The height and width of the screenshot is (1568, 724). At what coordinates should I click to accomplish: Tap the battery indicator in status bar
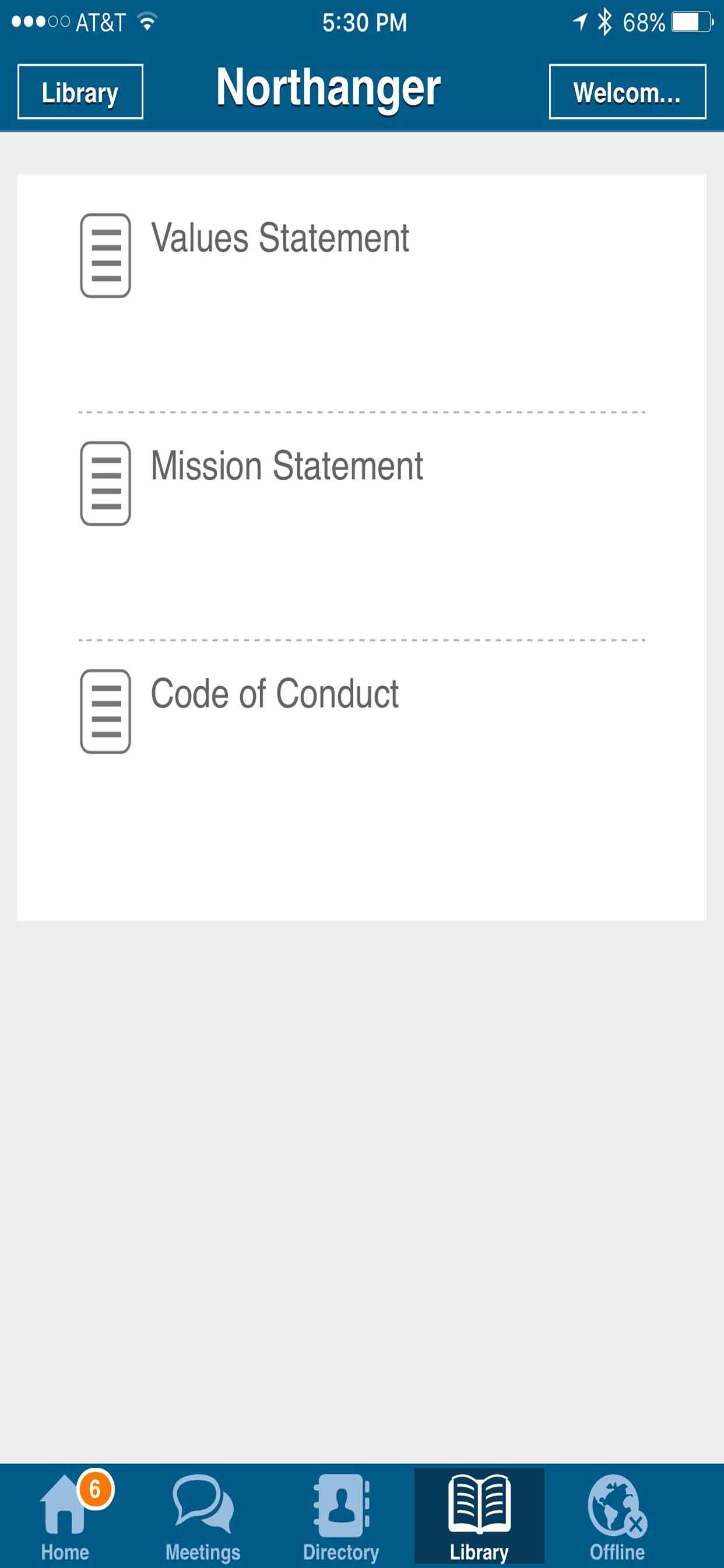click(693, 23)
